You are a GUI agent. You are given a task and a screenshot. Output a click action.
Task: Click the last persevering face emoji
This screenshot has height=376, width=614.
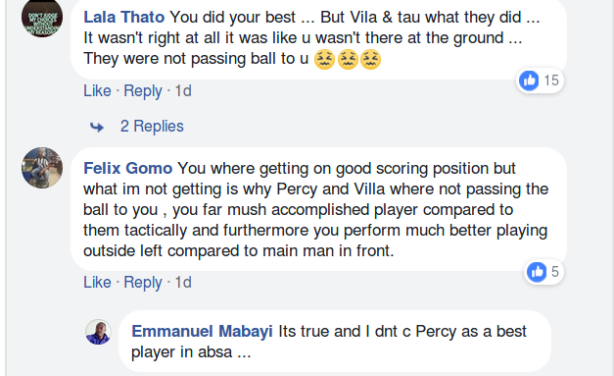click(370, 60)
